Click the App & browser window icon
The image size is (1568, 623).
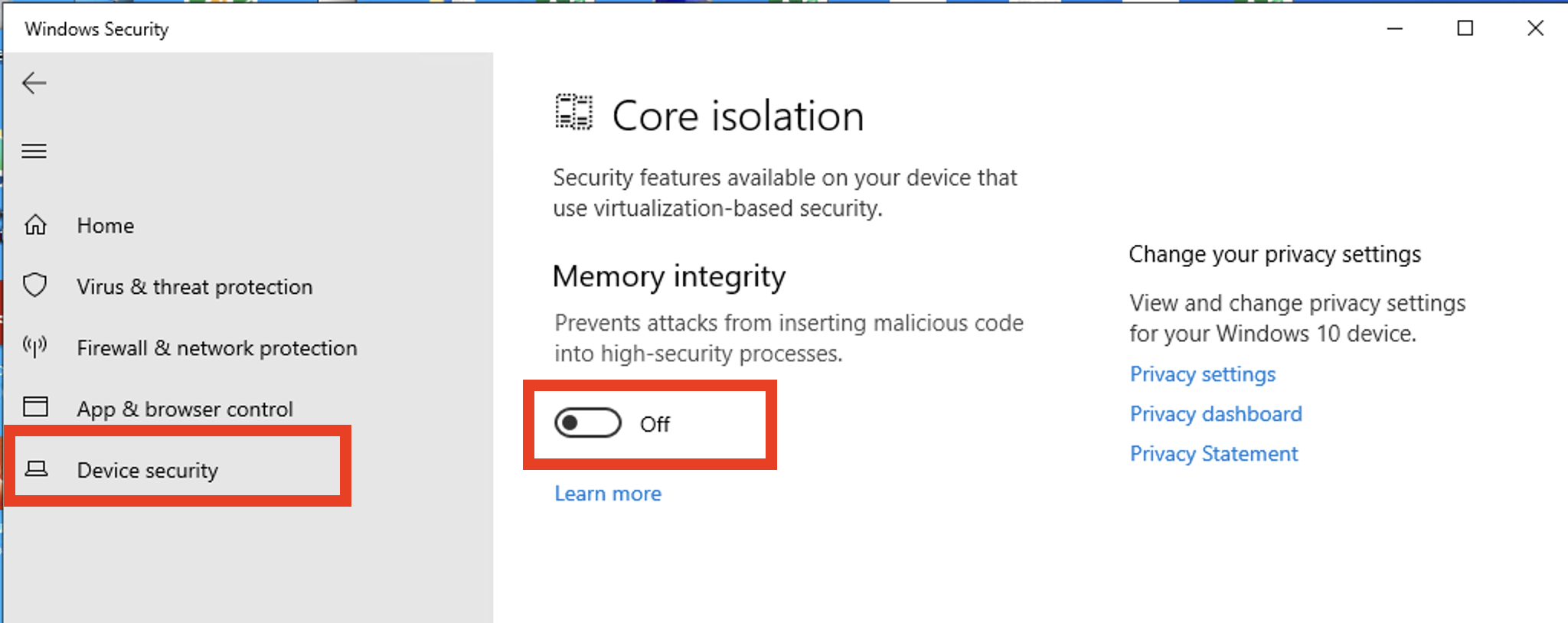35,406
